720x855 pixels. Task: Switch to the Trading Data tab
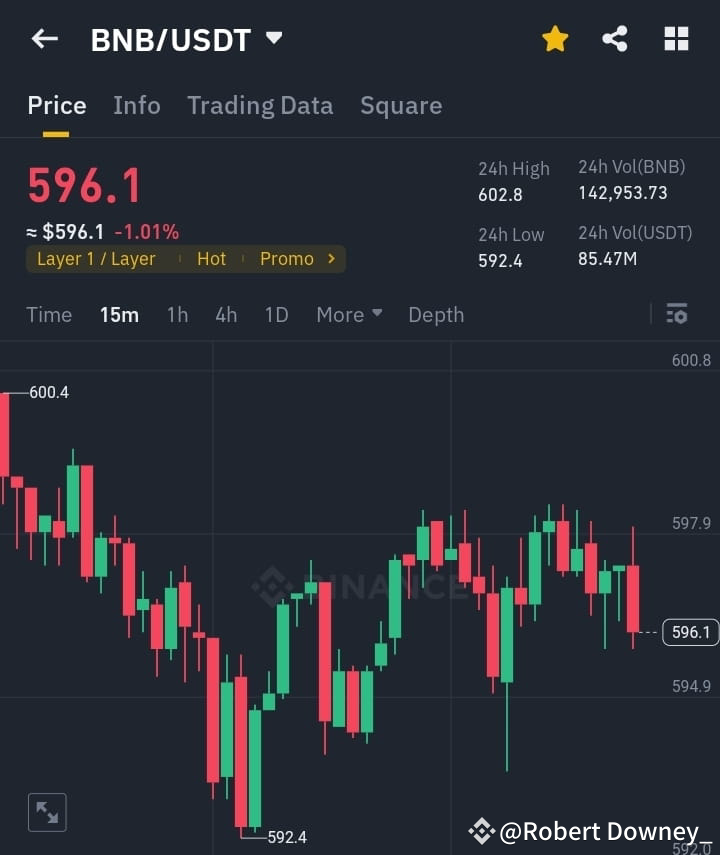(x=260, y=105)
